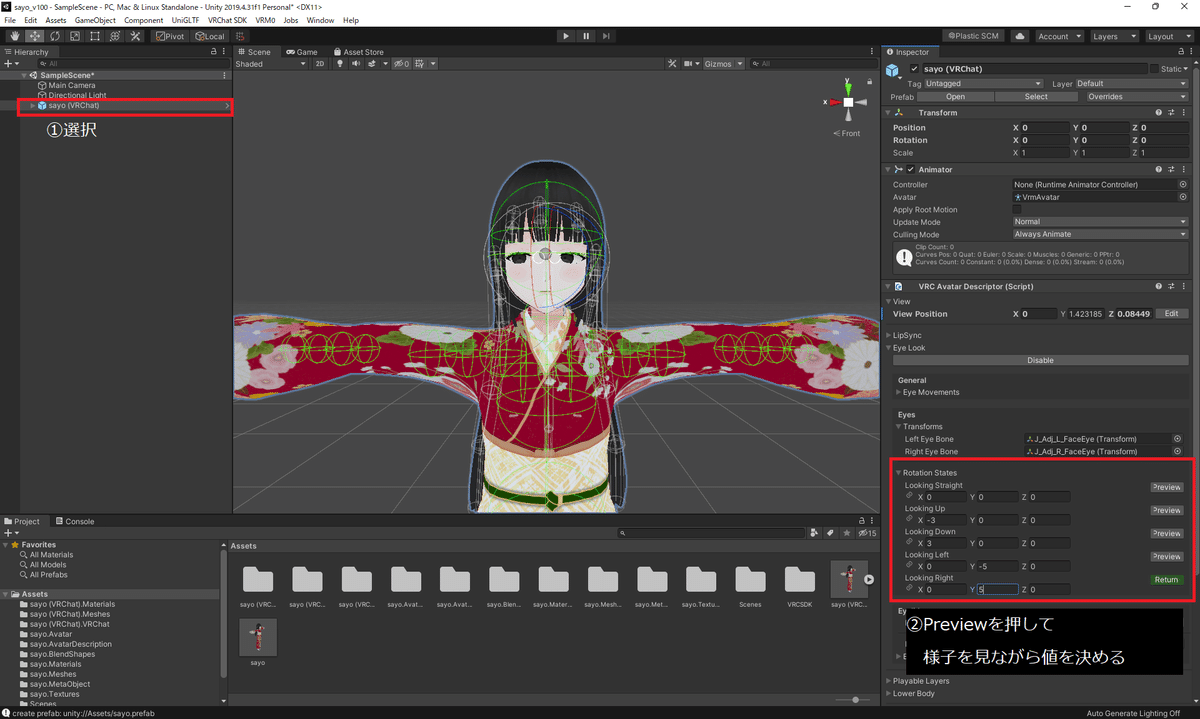1200x719 pixels.
Task: Select the Move tool
Action: pos(34,36)
